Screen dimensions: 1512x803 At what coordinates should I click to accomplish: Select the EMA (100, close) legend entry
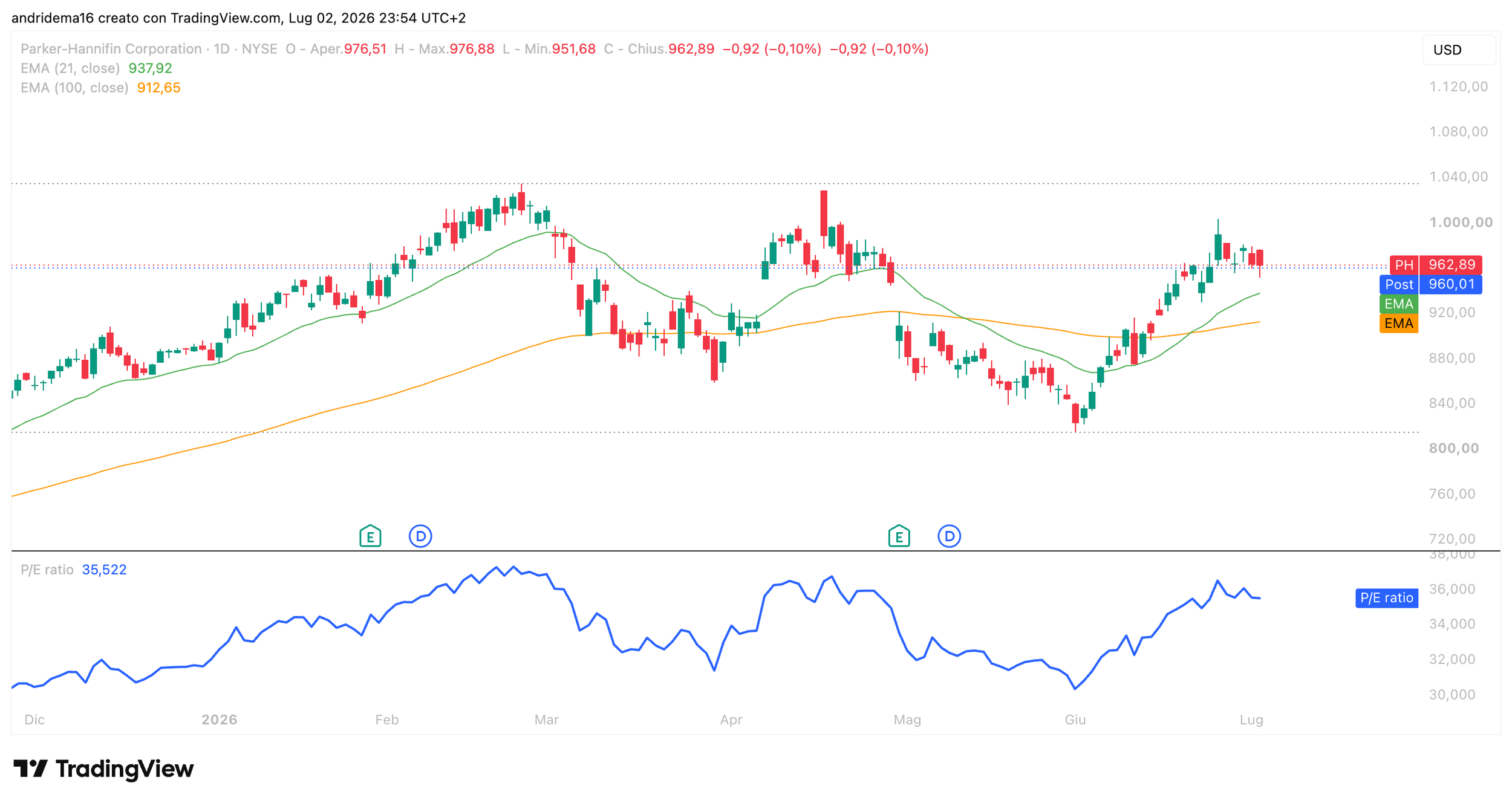(x=74, y=88)
